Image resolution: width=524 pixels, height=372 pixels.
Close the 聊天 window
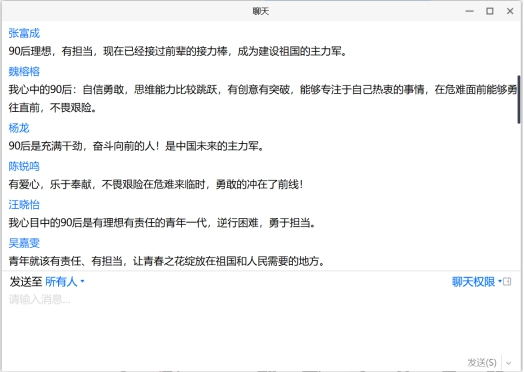[510, 11]
